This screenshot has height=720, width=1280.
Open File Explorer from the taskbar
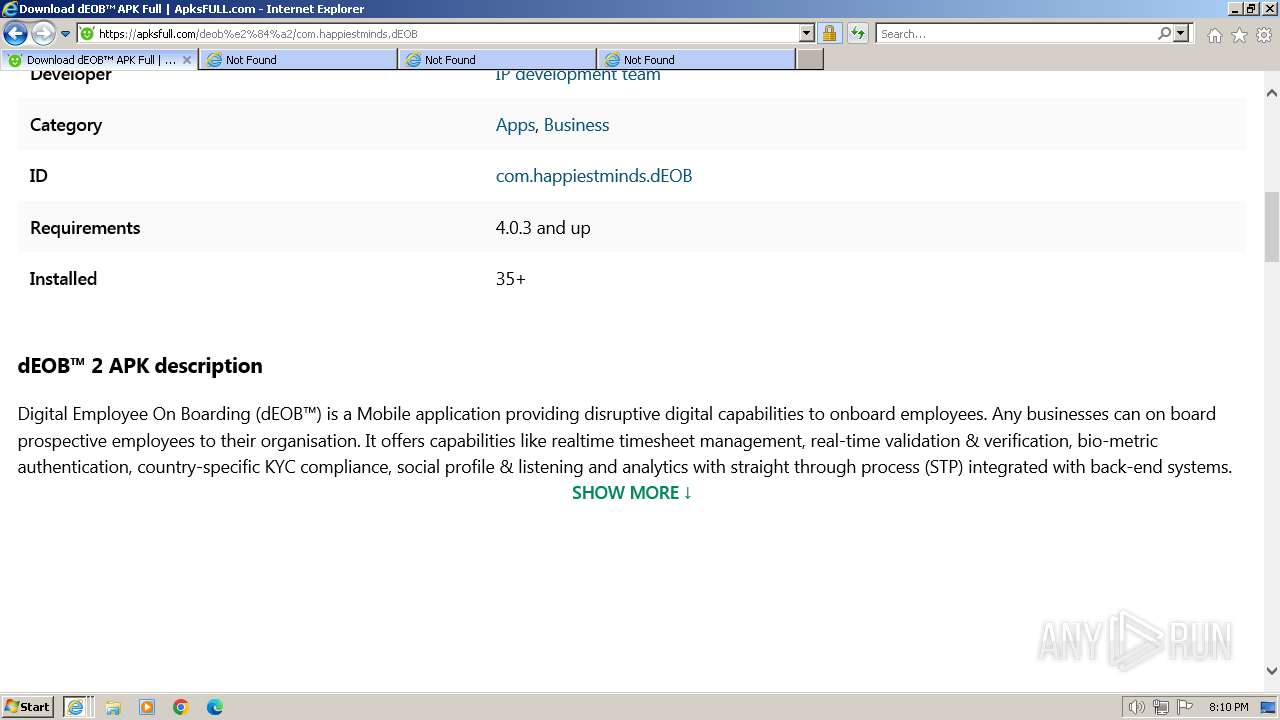click(x=113, y=707)
